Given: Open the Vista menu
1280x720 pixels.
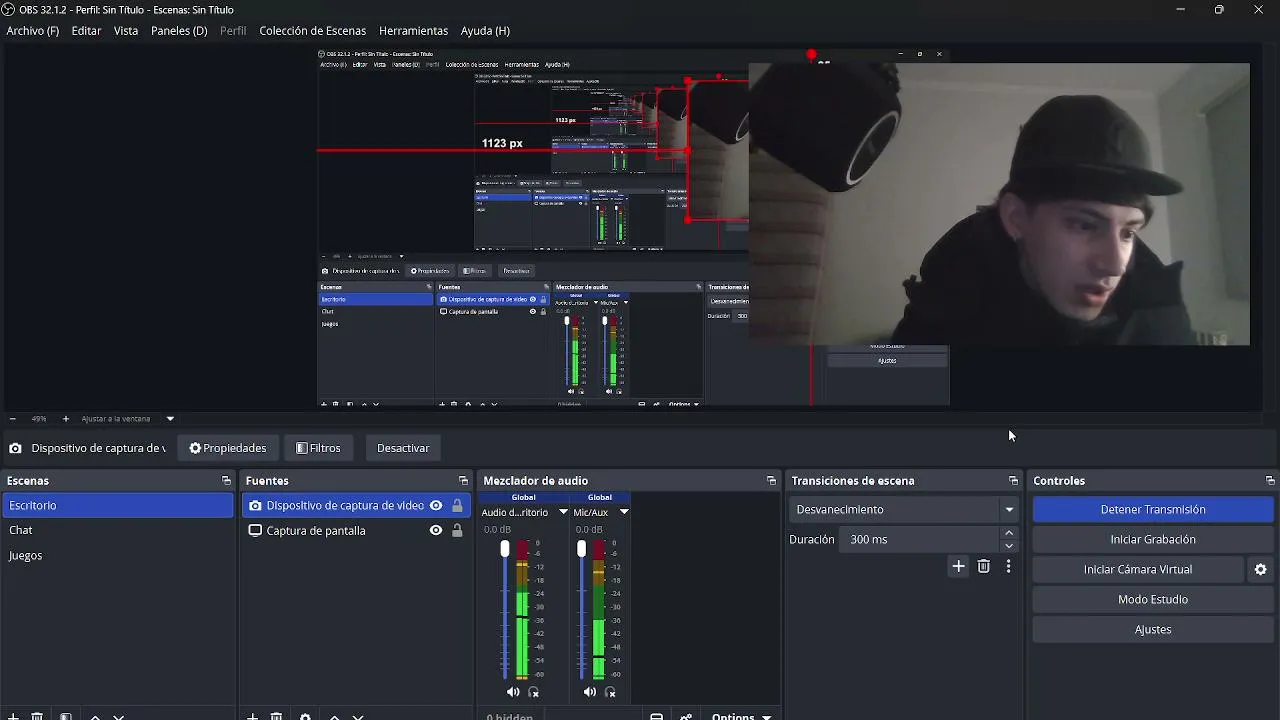Looking at the screenshot, I should (x=126, y=31).
